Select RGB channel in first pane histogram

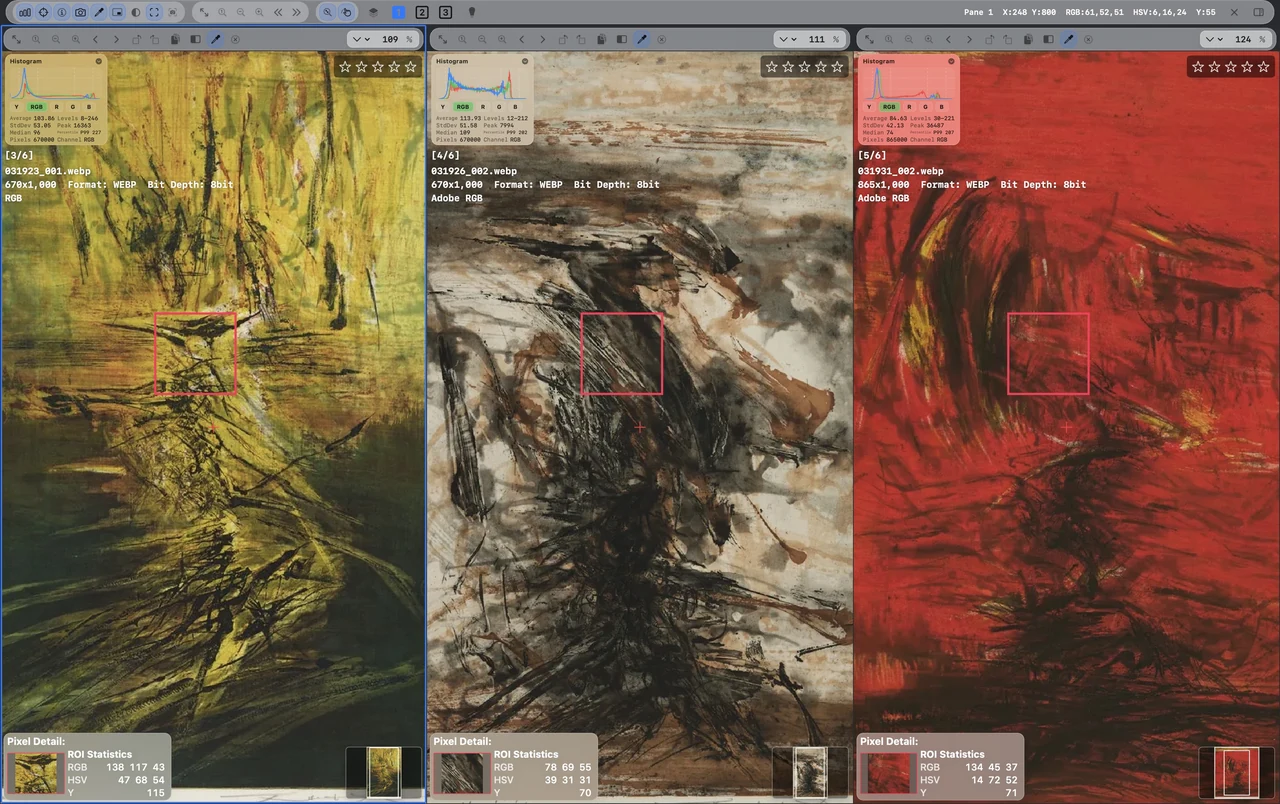[x=37, y=105]
